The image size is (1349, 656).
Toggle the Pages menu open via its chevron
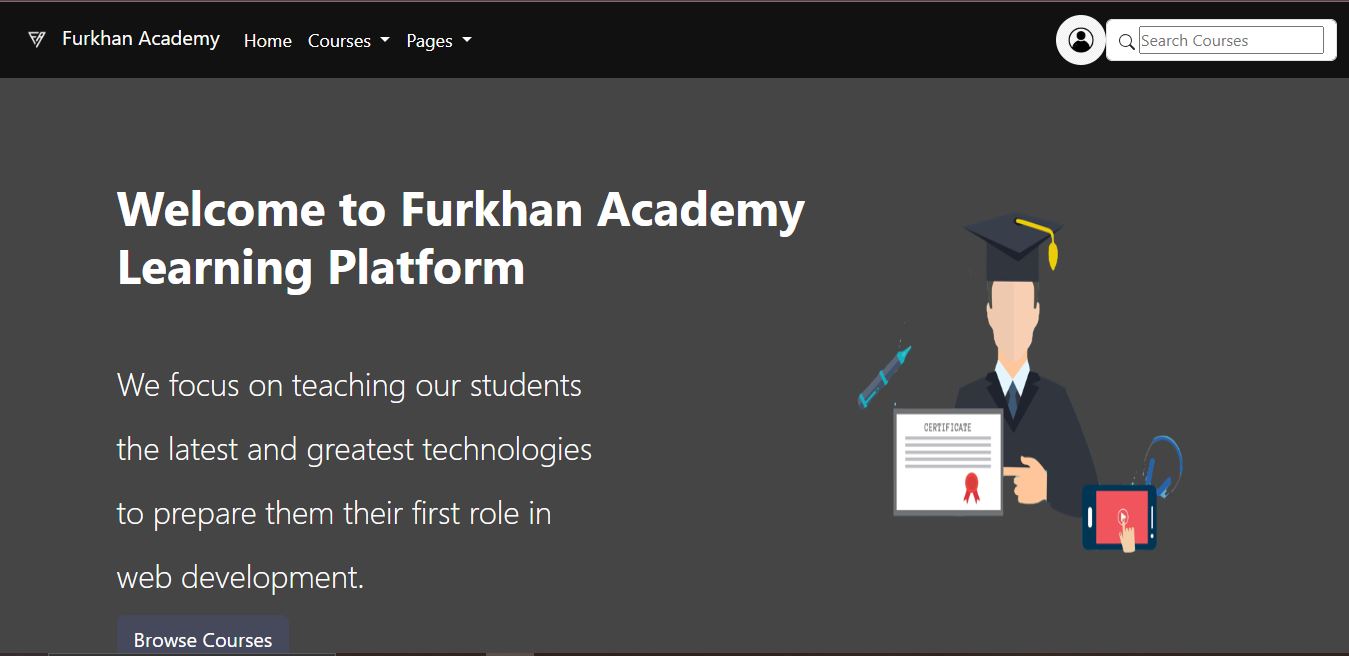(x=466, y=41)
